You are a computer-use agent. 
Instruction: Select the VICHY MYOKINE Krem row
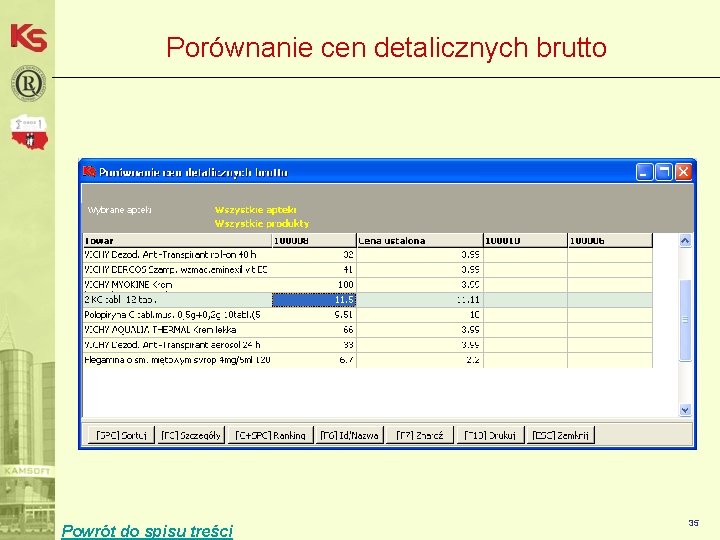[x=367, y=285]
